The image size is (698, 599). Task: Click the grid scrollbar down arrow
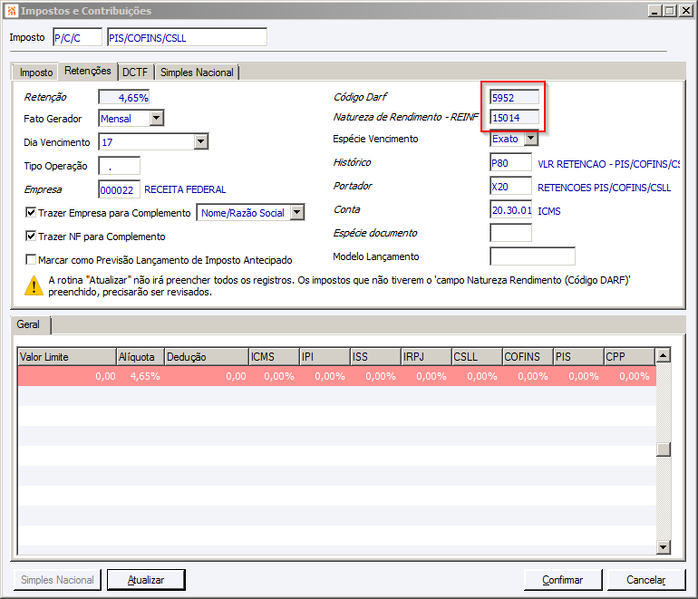point(663,547)
